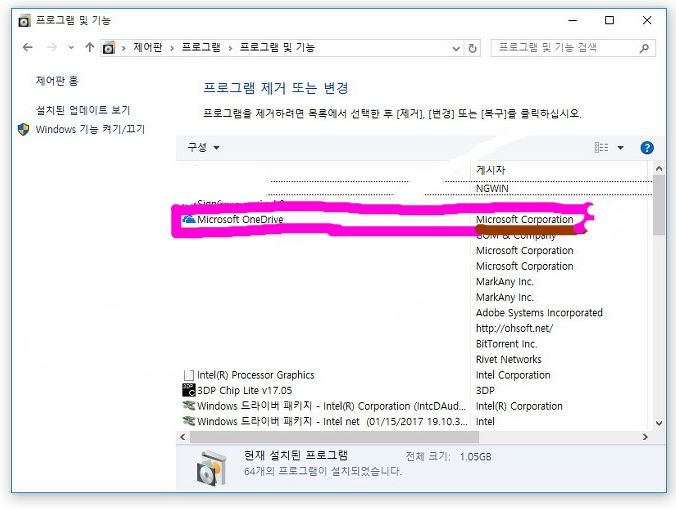Click the installed programs disc icon

coord(211,468)
